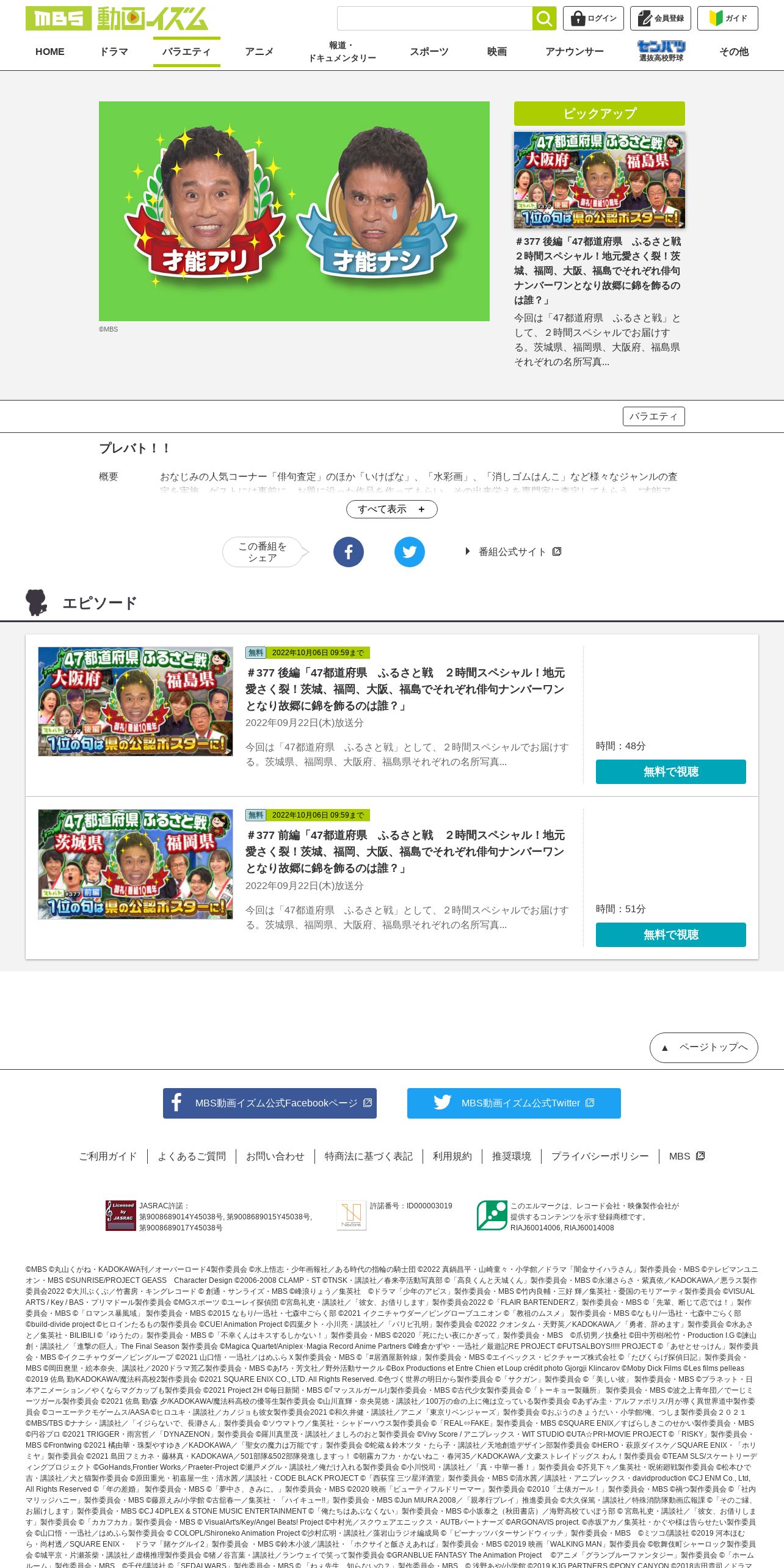The width and height of the screenshot is (784, 1568).
Task: Open the 会員登録 registration button
Action: click(661, 18)
